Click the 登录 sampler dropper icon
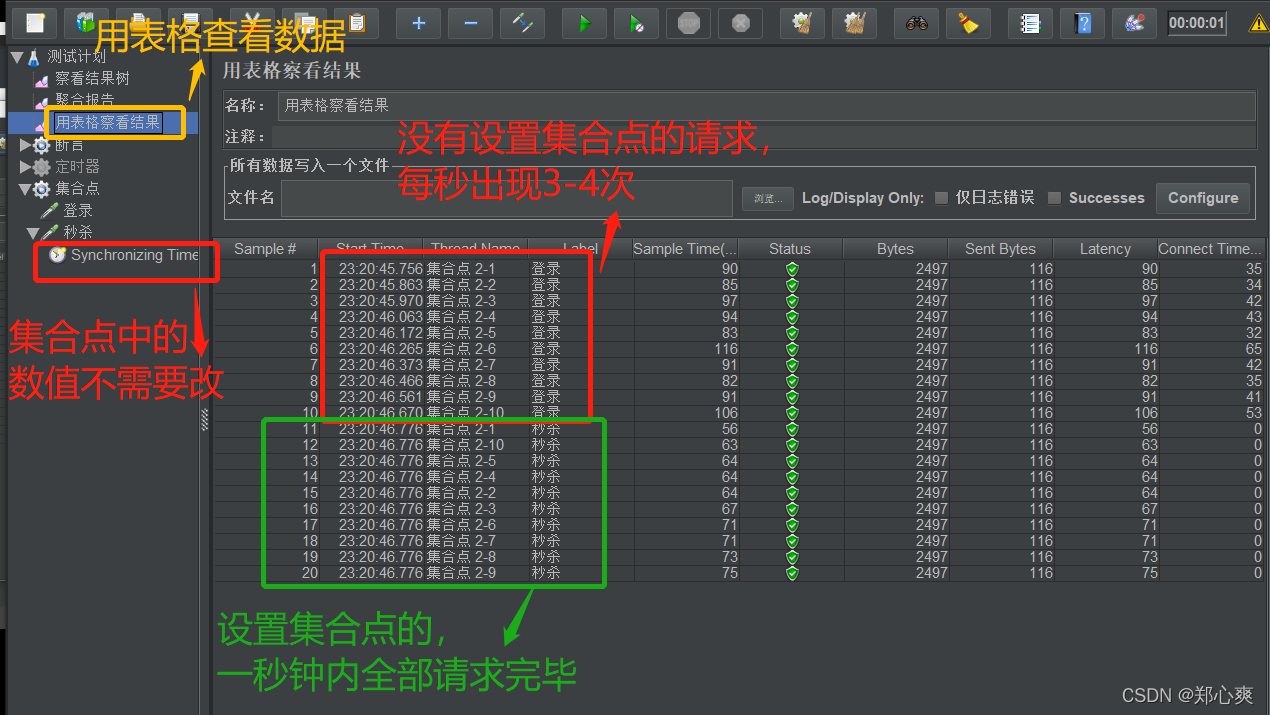 click(x=49, y=211)
